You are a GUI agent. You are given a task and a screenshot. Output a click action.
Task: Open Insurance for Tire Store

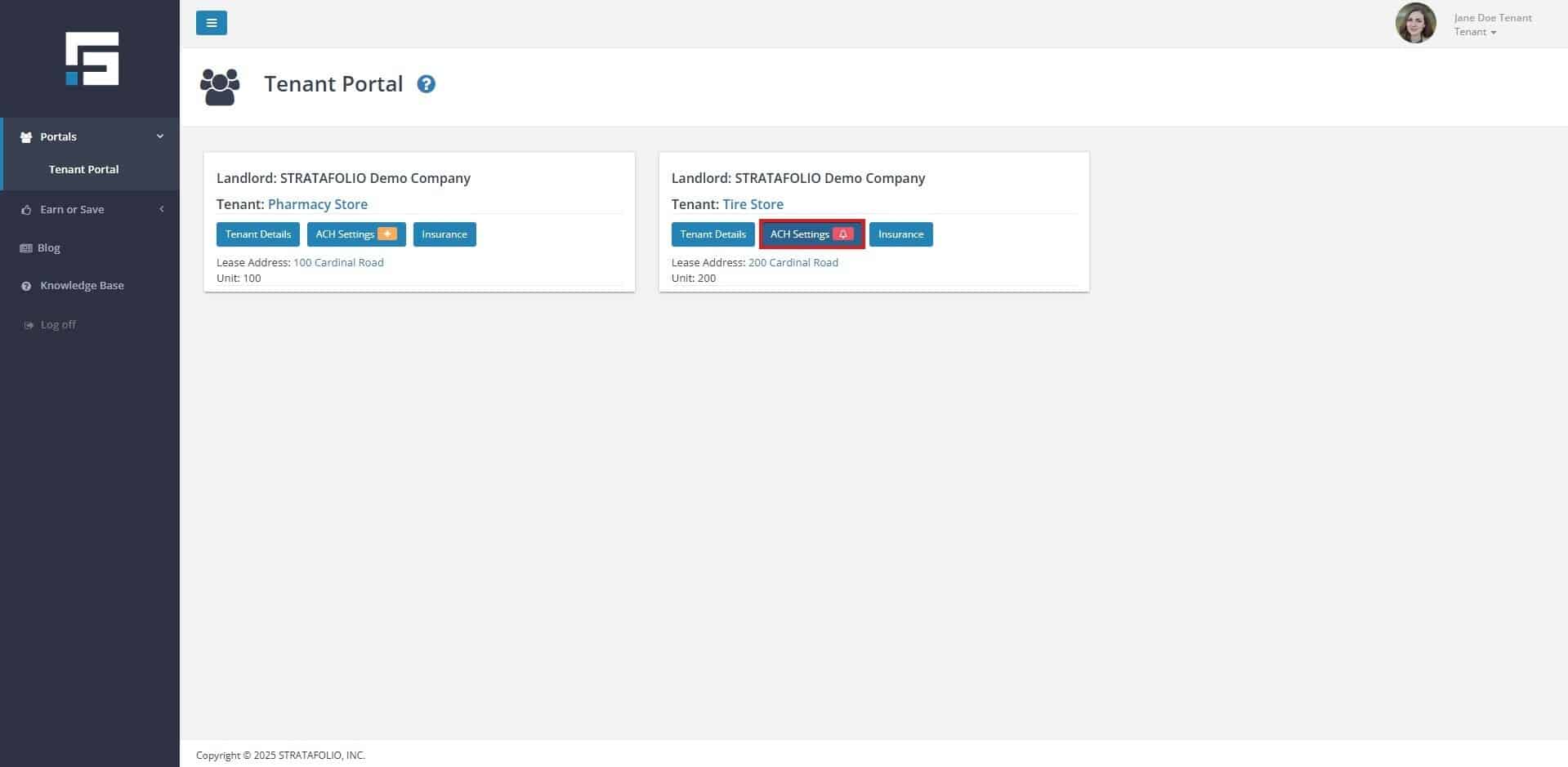[x=900, y=234]
